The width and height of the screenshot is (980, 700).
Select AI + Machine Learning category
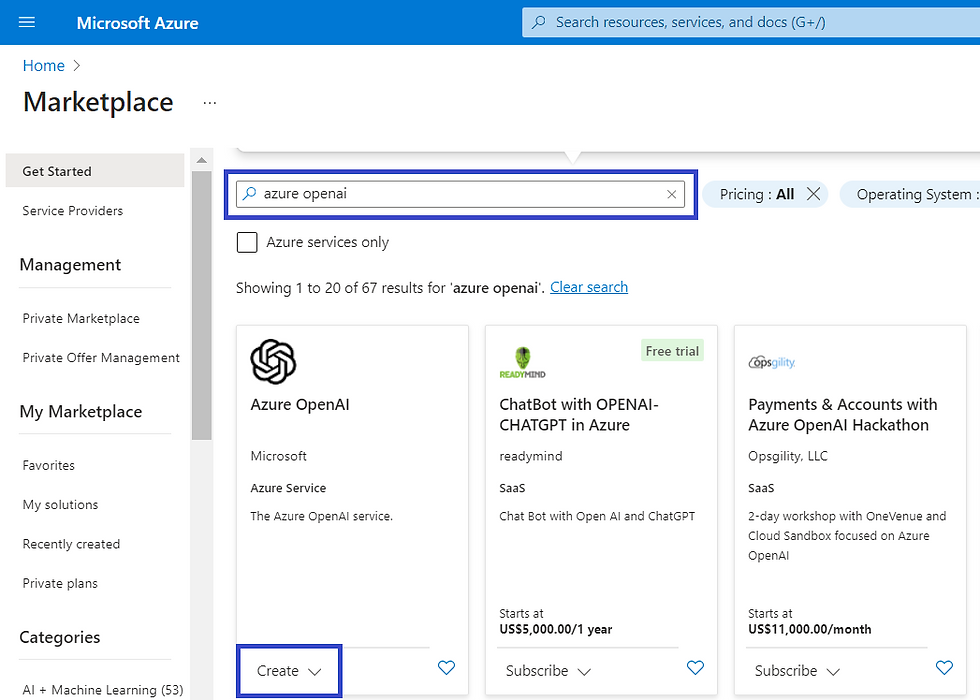click(x=103, y=690)
